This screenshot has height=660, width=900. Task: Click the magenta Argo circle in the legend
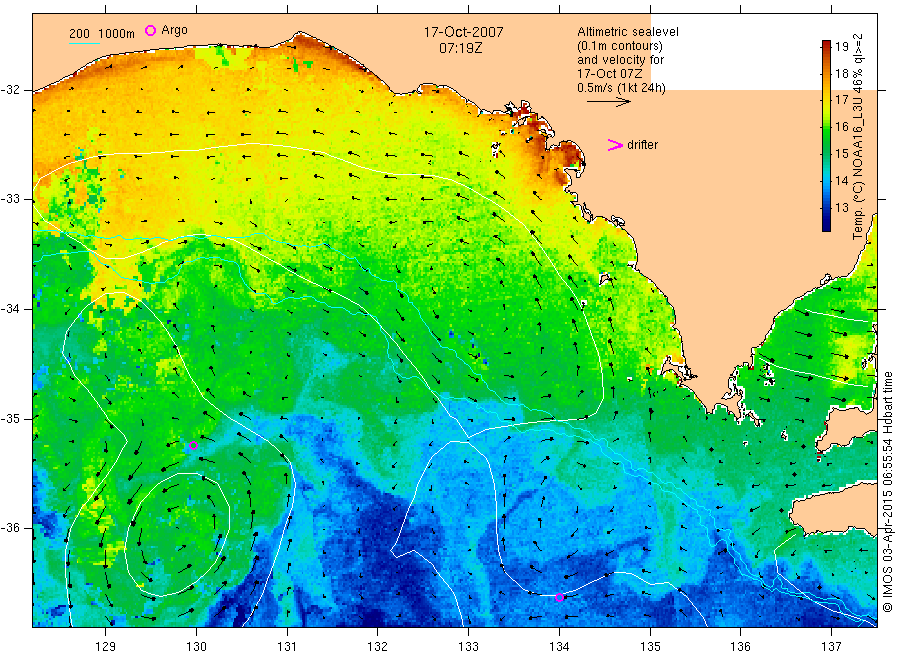click(x=150, y=30)
